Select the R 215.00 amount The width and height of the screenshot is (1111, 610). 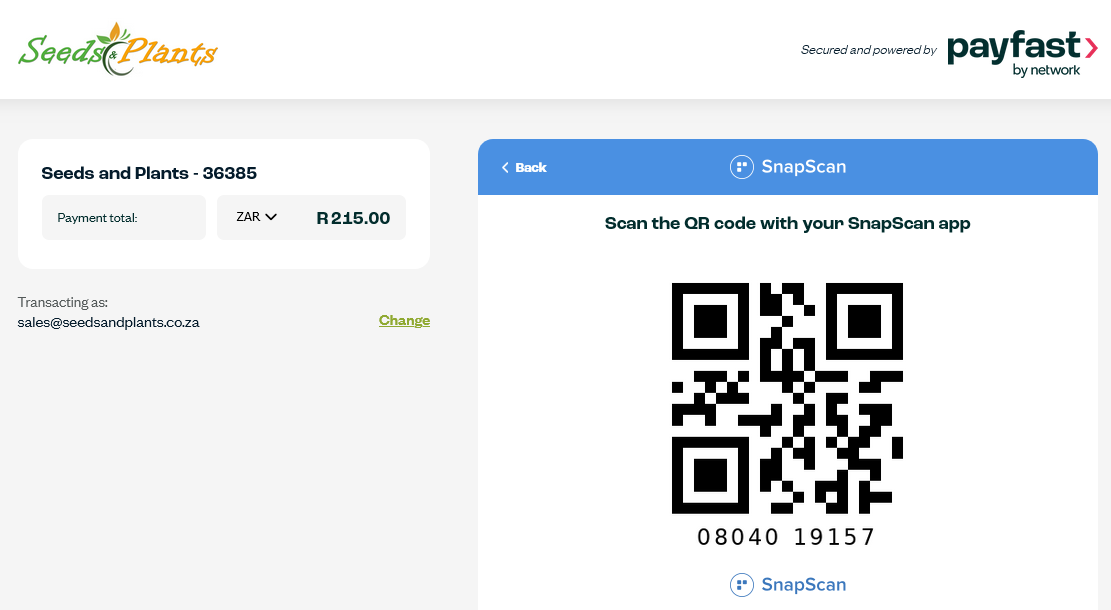pyautogui.click(x=353, y=218)
